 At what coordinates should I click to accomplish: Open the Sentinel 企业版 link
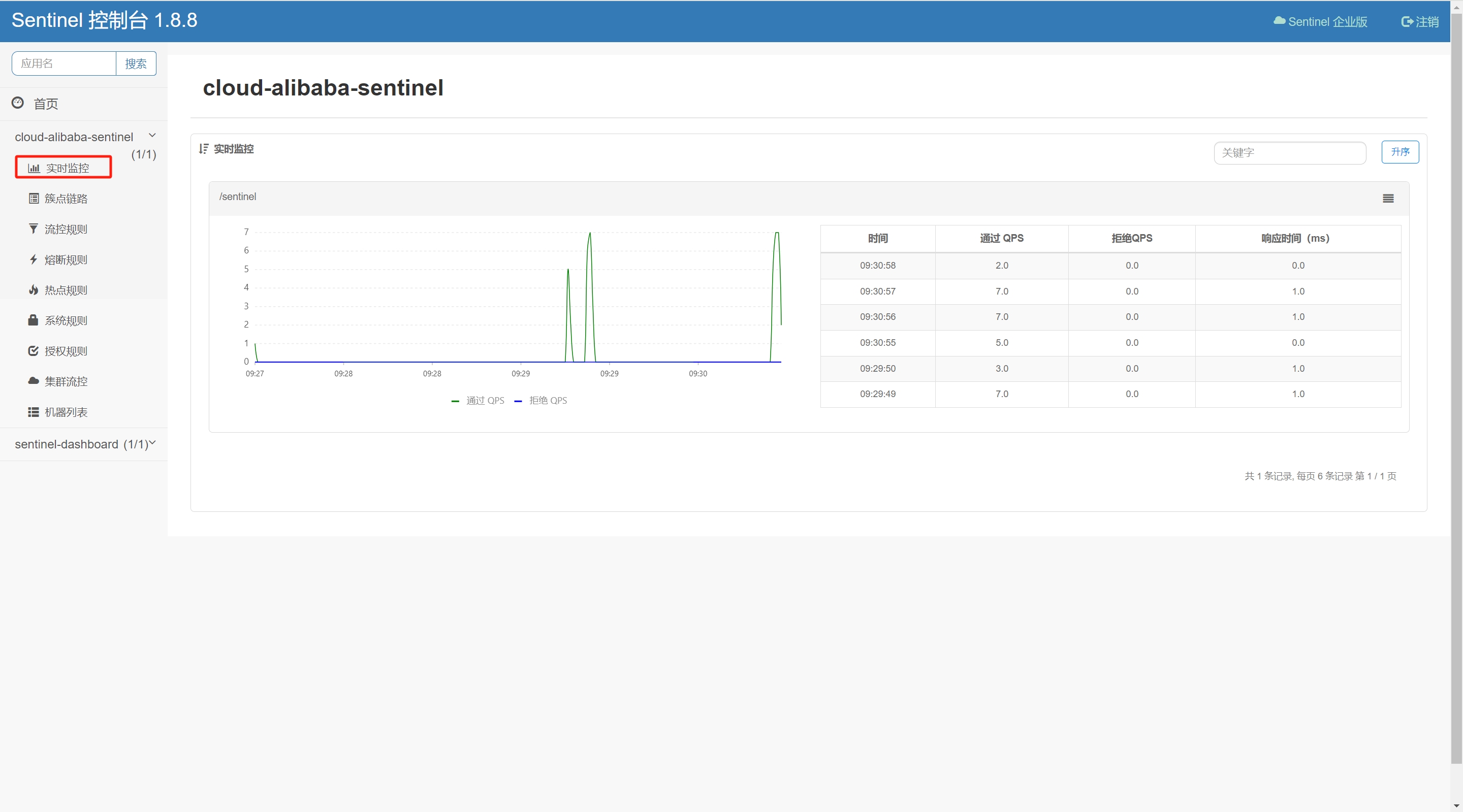1320,21
